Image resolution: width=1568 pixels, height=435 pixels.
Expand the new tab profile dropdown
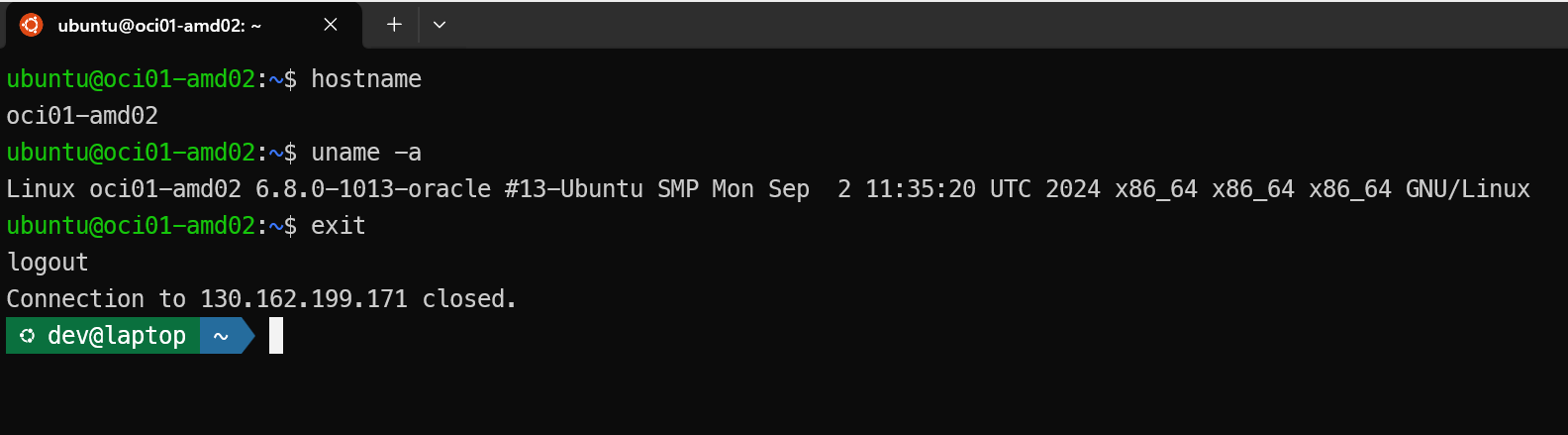[440, 25]
